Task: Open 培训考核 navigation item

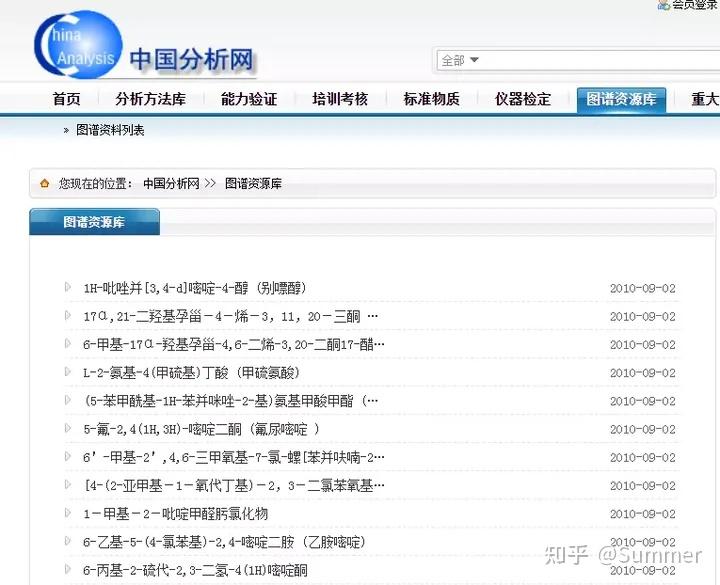Action: pyautogui.click(x=340, y=99)
